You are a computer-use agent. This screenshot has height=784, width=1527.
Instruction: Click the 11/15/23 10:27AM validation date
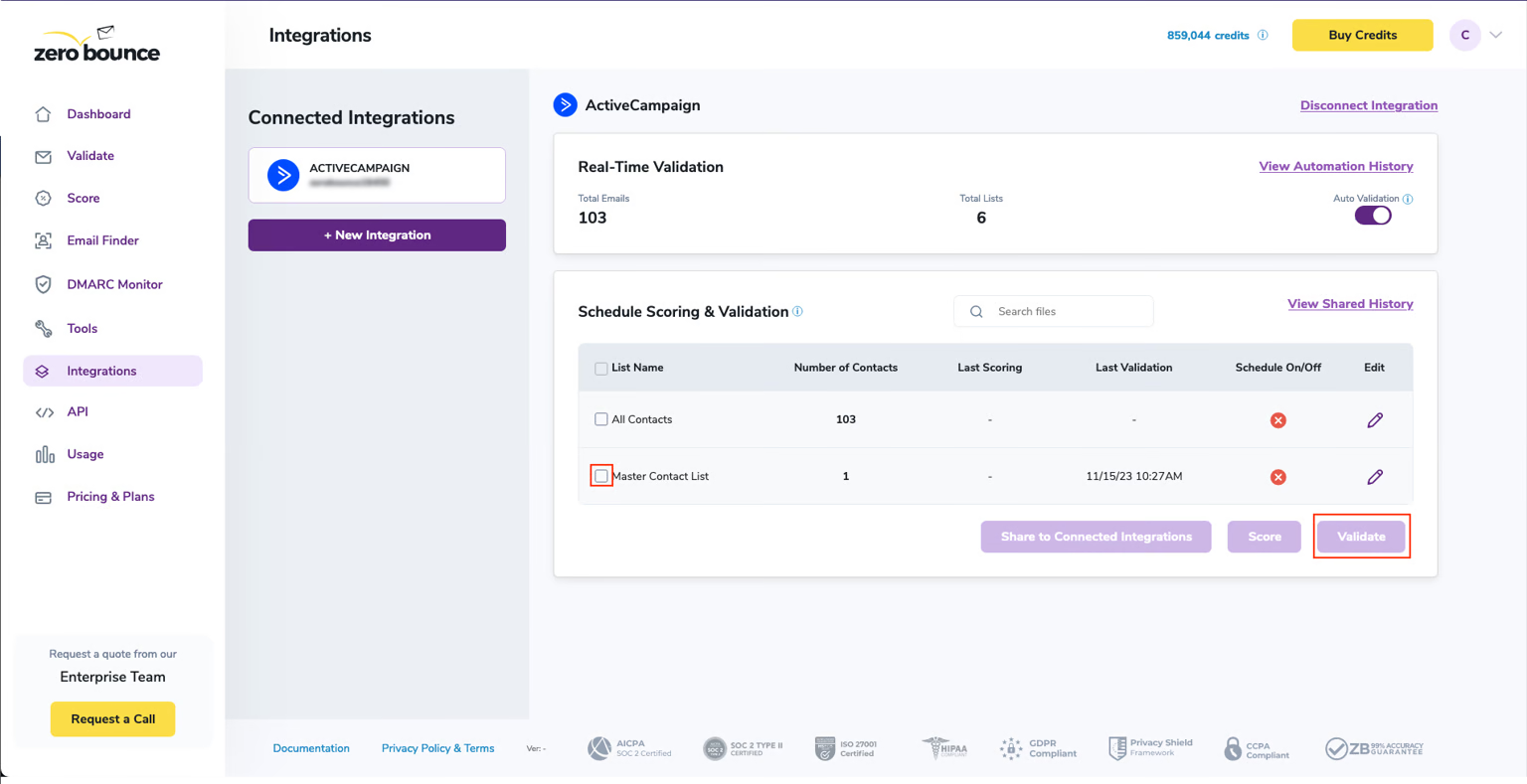click(1134, 476)
